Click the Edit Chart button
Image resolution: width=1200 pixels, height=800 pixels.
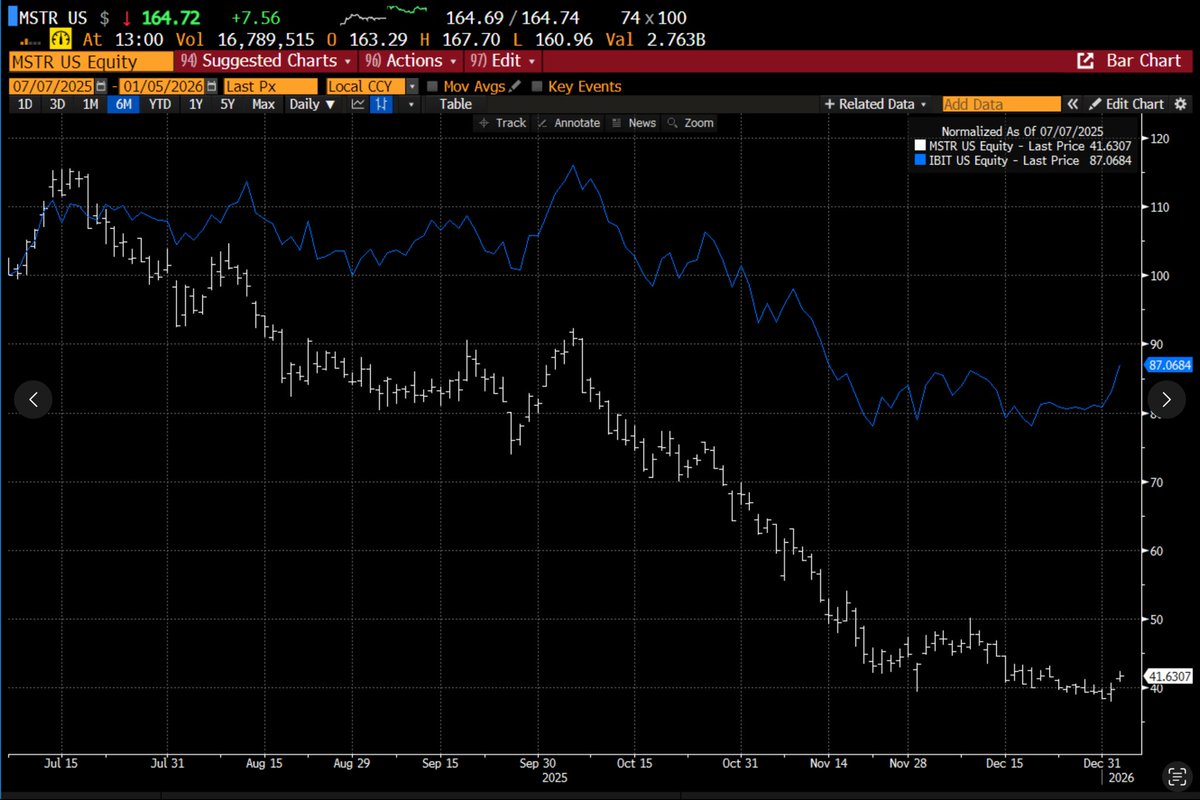(x=1126, y=104)
